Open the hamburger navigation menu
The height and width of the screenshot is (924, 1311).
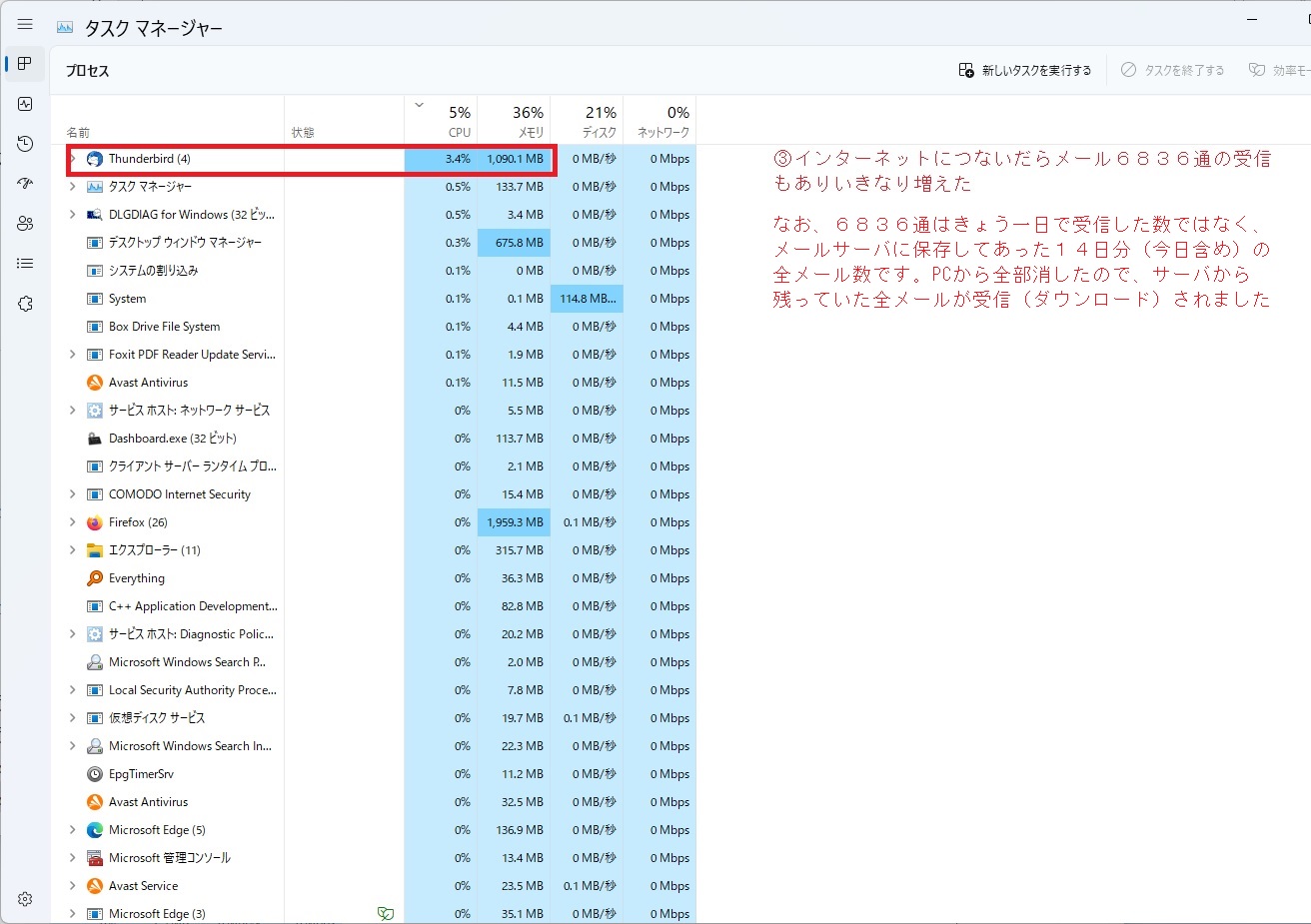pos(25,25)
